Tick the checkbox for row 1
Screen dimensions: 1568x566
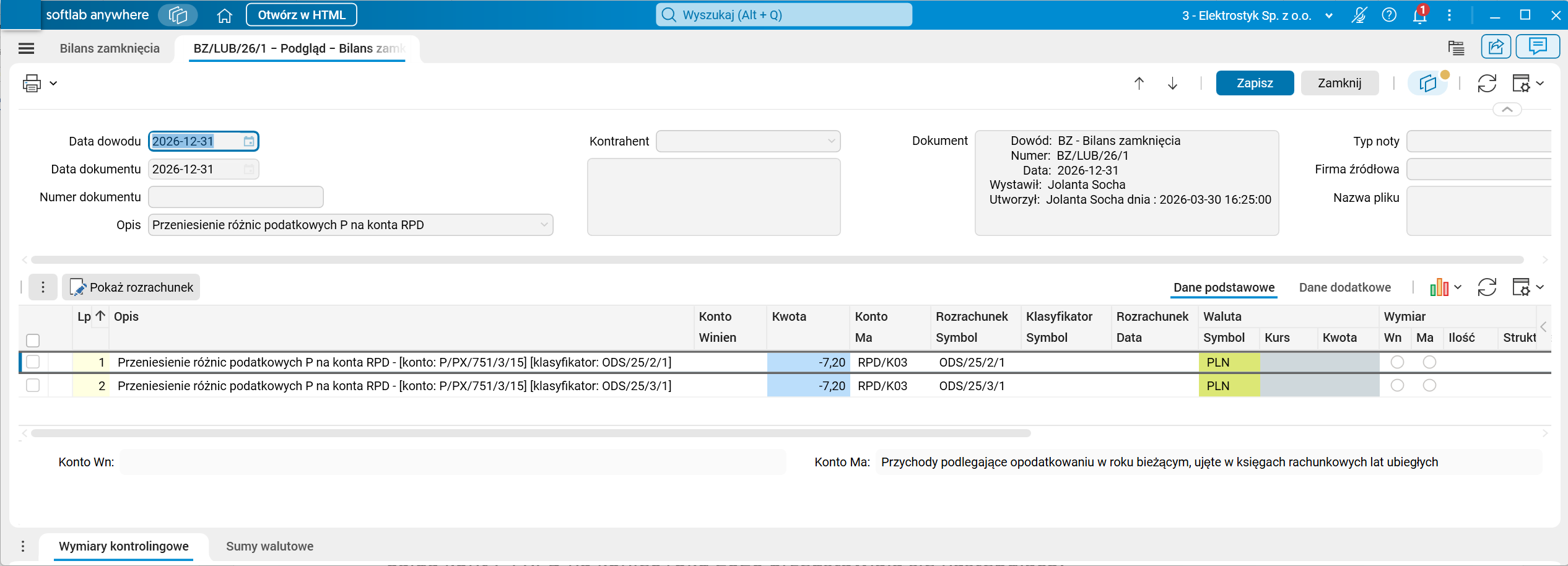tap(33, 362)
